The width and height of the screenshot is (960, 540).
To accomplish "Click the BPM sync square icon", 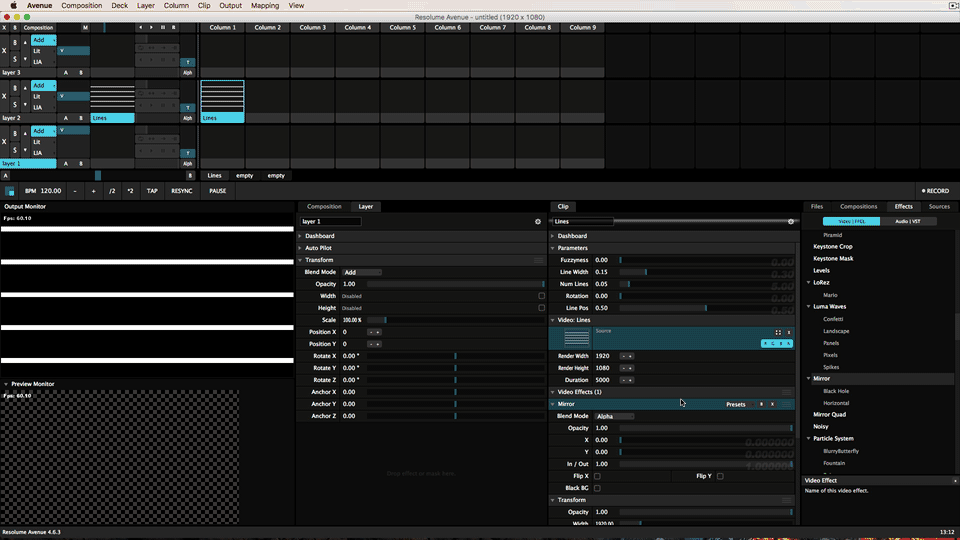I will coord(9,191).
